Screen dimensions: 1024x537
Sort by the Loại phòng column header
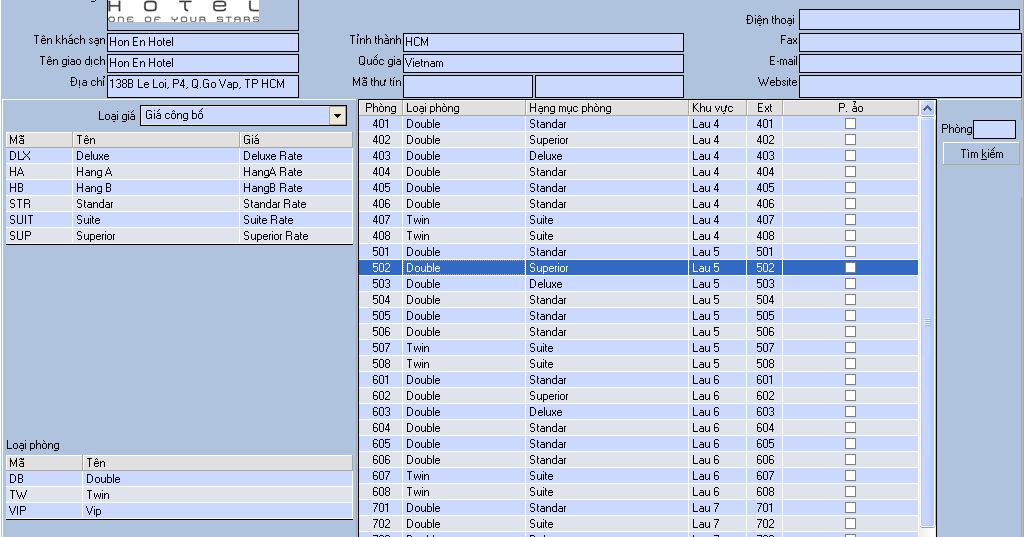point(464,108)
